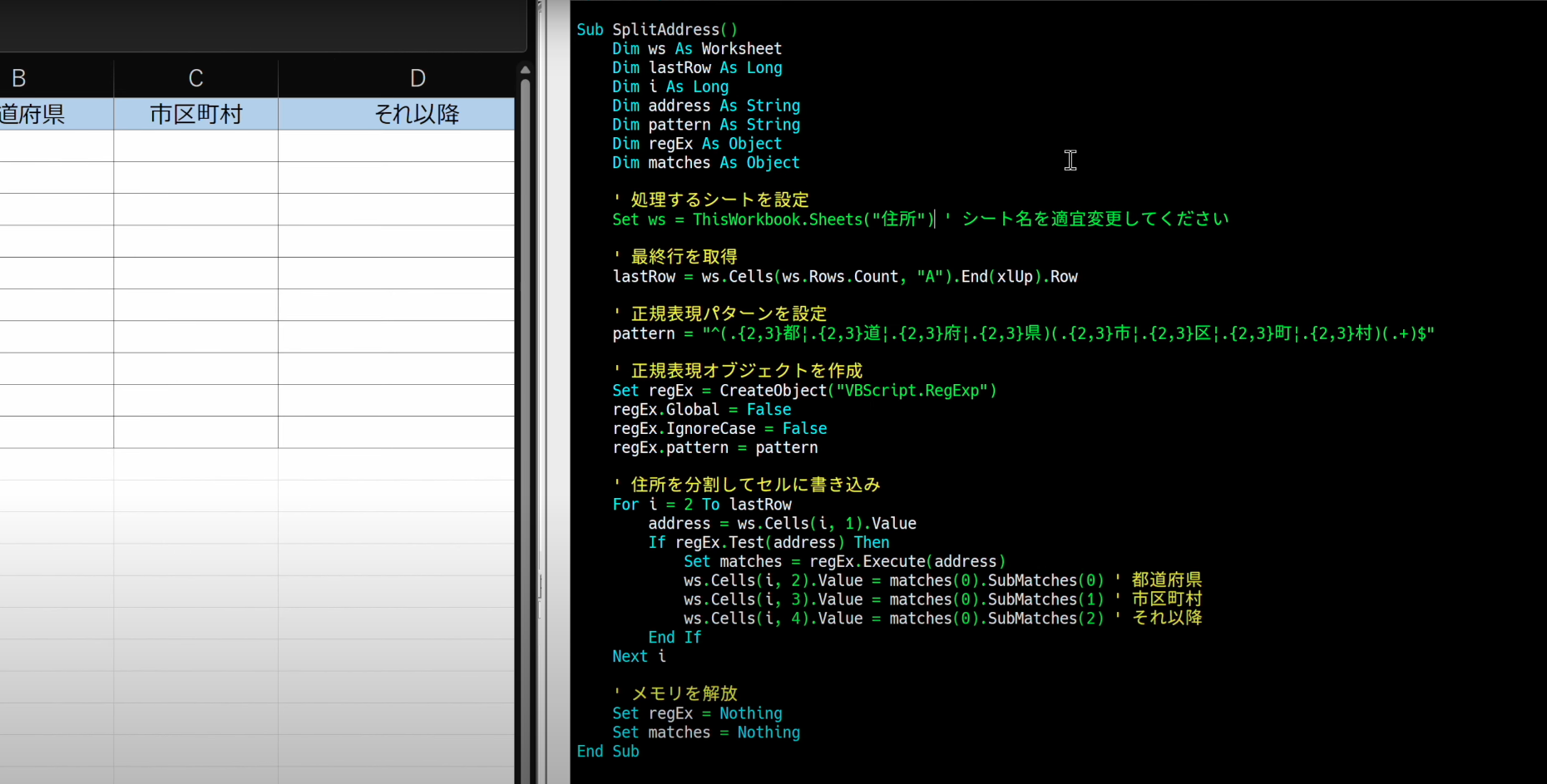Click the 正規表現パターンを設定 comment
Image resolution: width=1547 pixels, height=784 pixels.
point(720,314)
